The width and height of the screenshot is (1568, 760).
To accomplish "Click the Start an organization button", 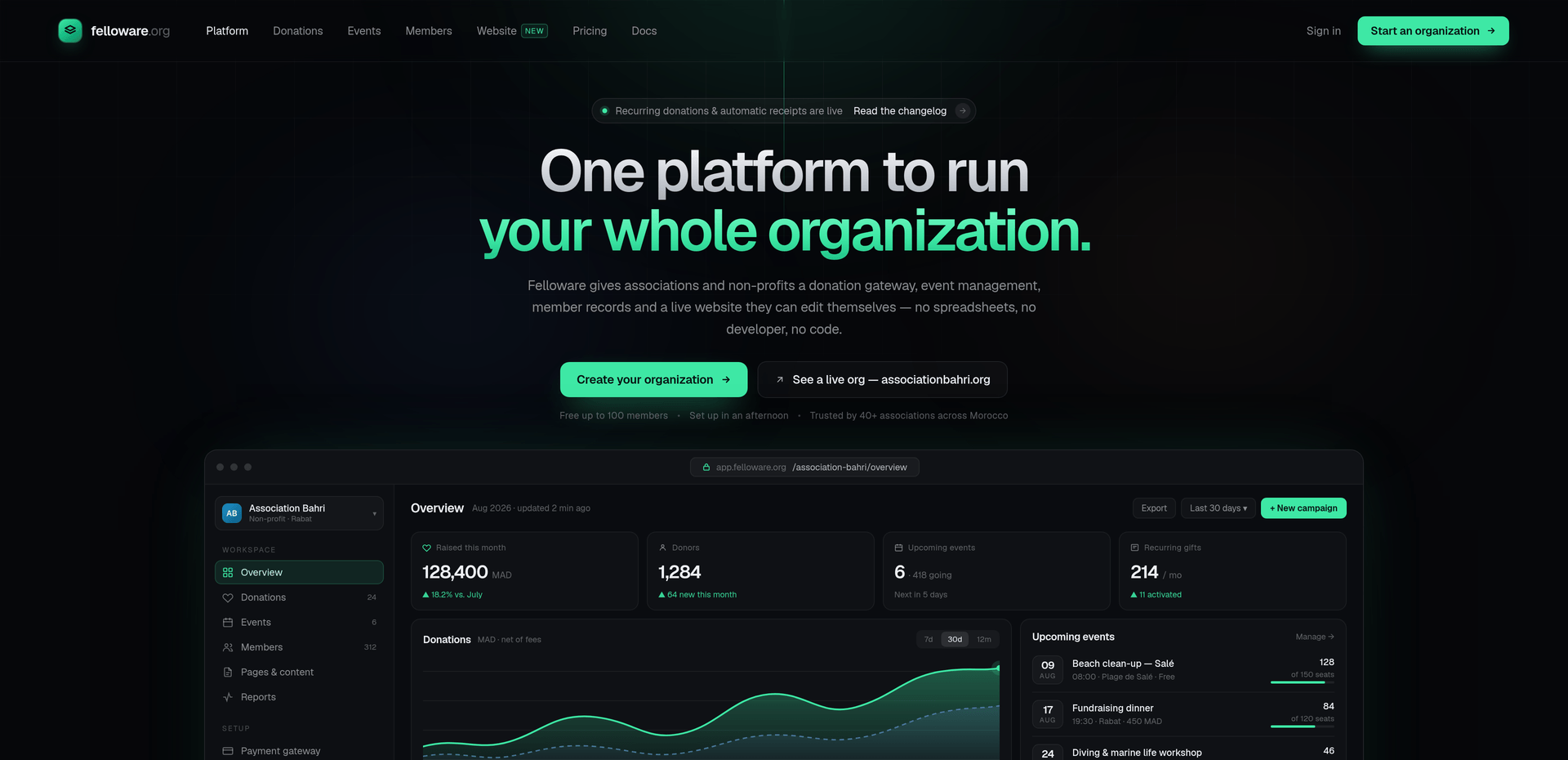I will coord(1433,31).
